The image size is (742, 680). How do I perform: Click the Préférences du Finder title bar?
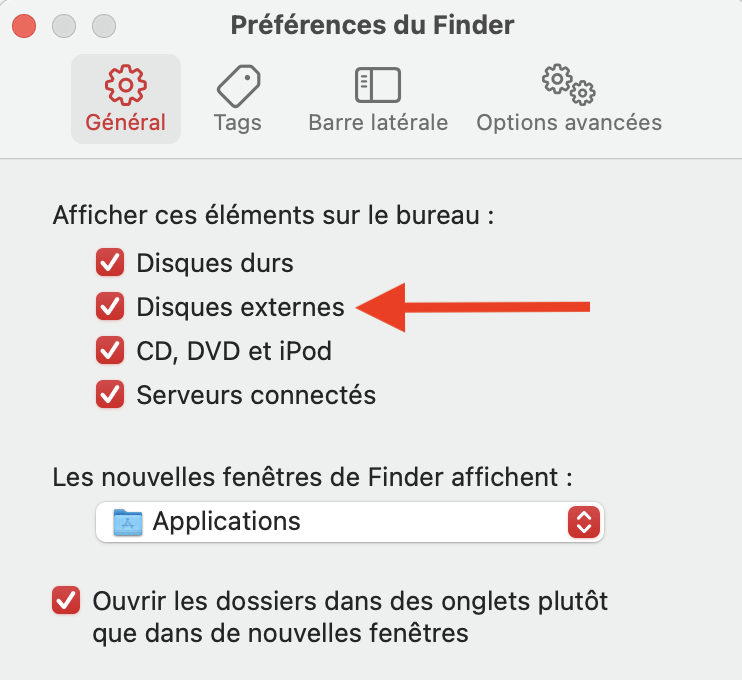coord(372,24)
